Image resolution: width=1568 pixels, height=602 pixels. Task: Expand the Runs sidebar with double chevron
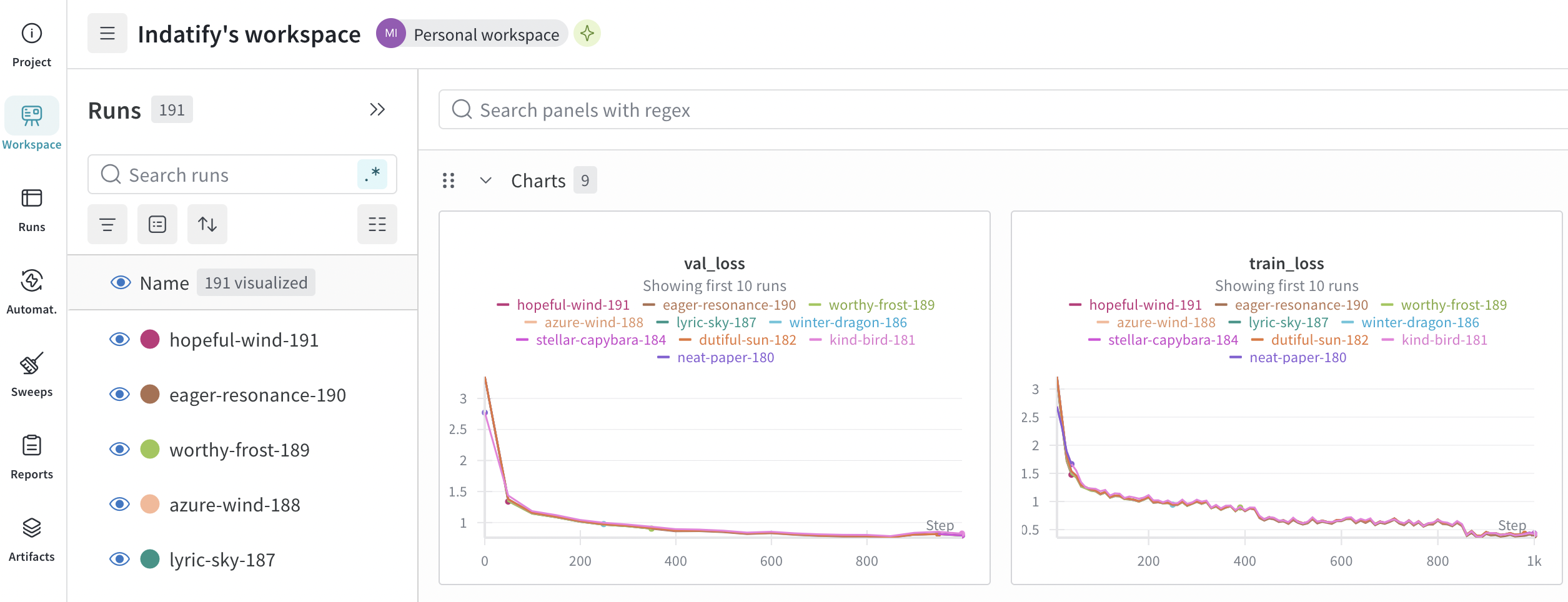[377, 110]
